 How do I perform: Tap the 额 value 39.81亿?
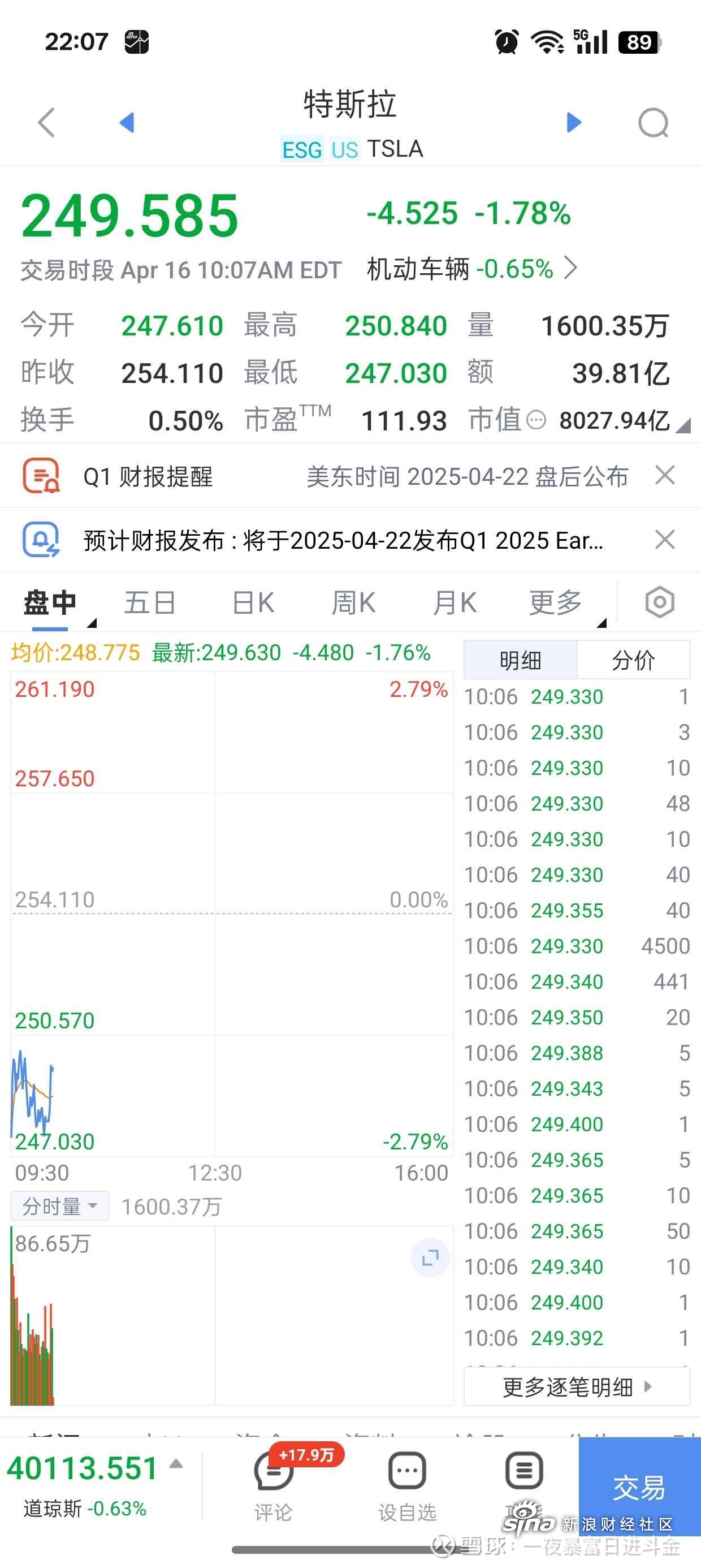tap(621, 373)
